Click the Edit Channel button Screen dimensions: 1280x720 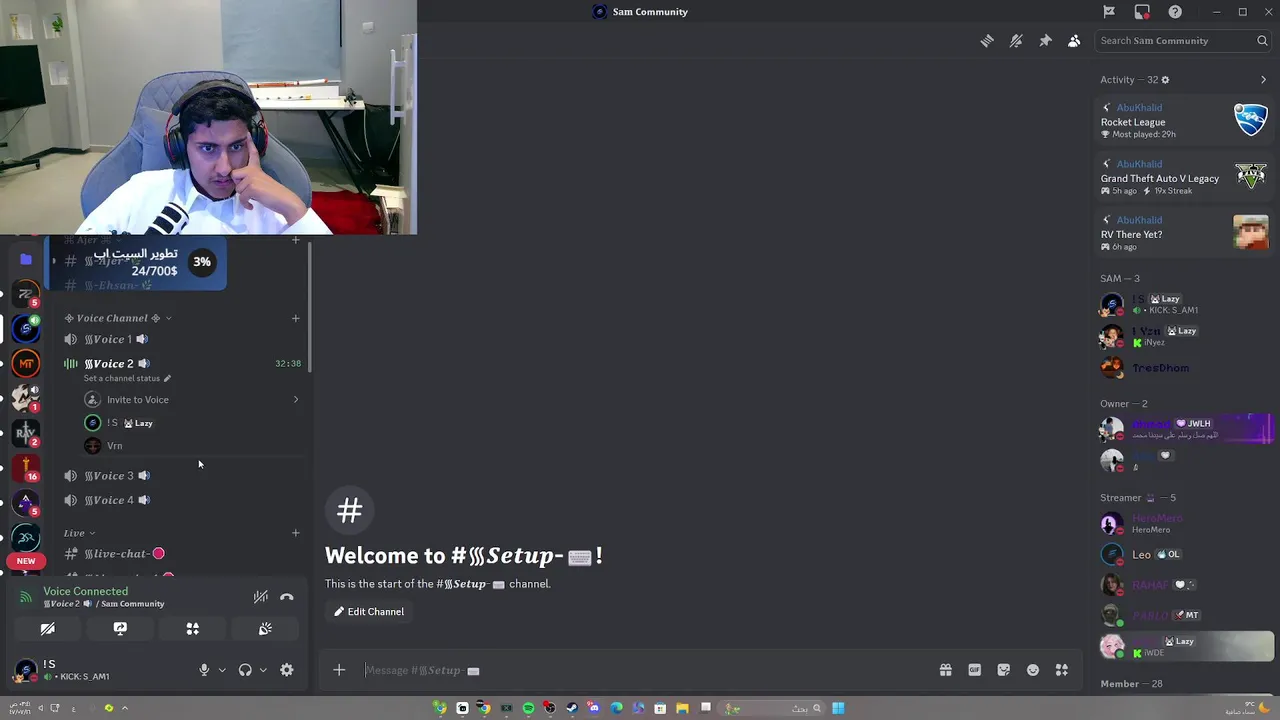[369, 612]
